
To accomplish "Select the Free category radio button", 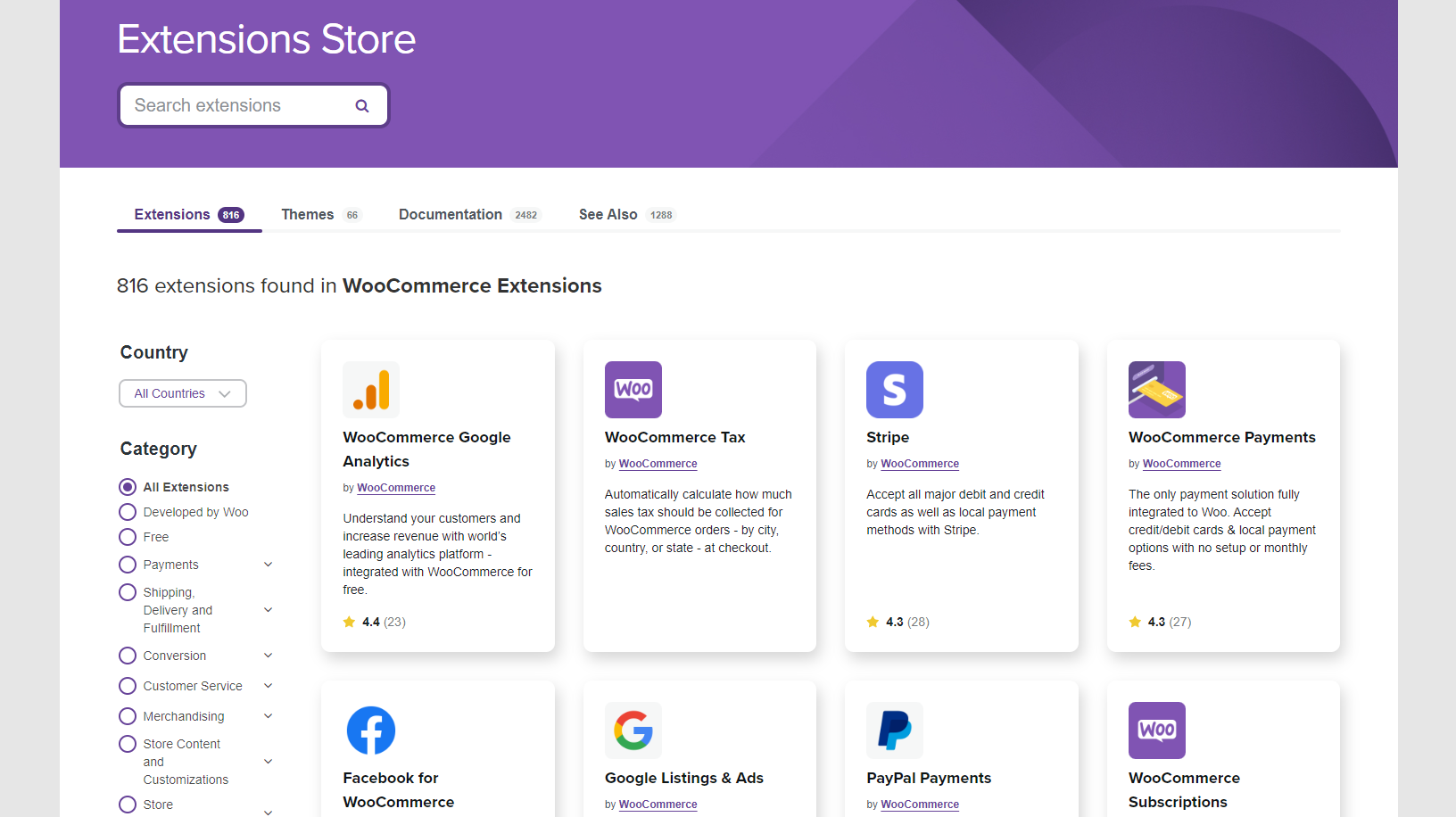I will (127, 537).
